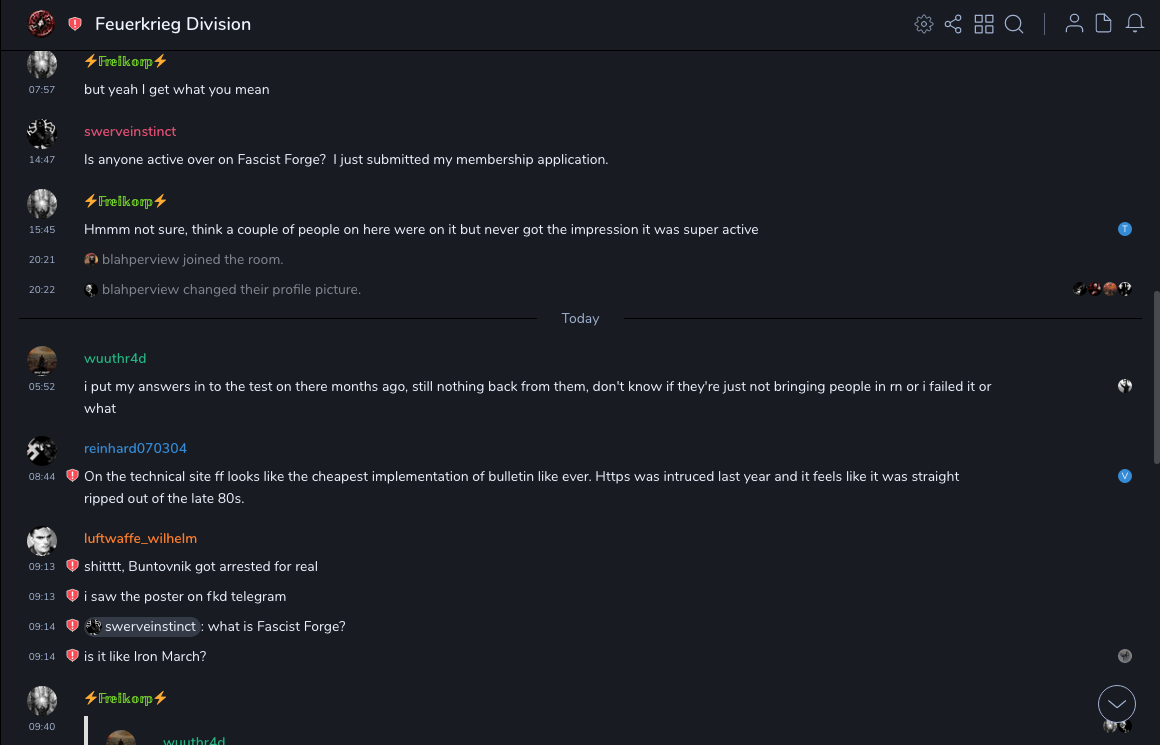Click the Today date separator
This screenshot has width=1160, height=745.
580,319
